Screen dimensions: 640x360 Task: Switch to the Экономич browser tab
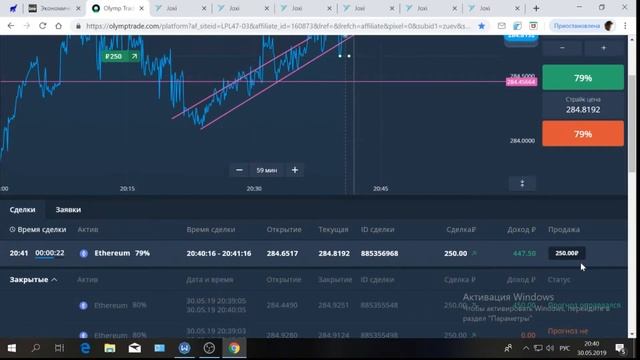tap(54, 8)
